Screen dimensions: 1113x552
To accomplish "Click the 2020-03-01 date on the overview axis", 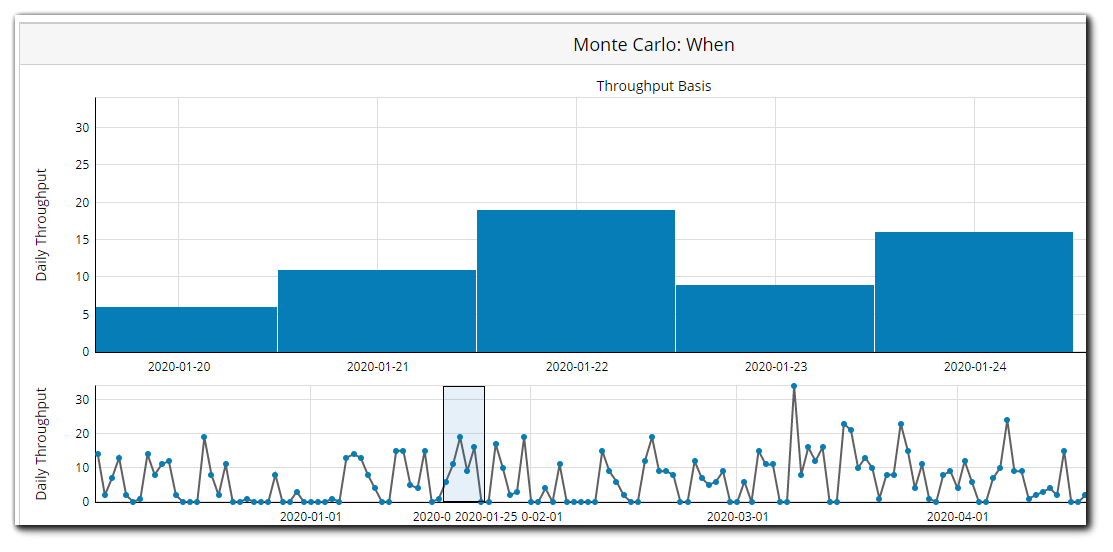I will pos(738,517).
